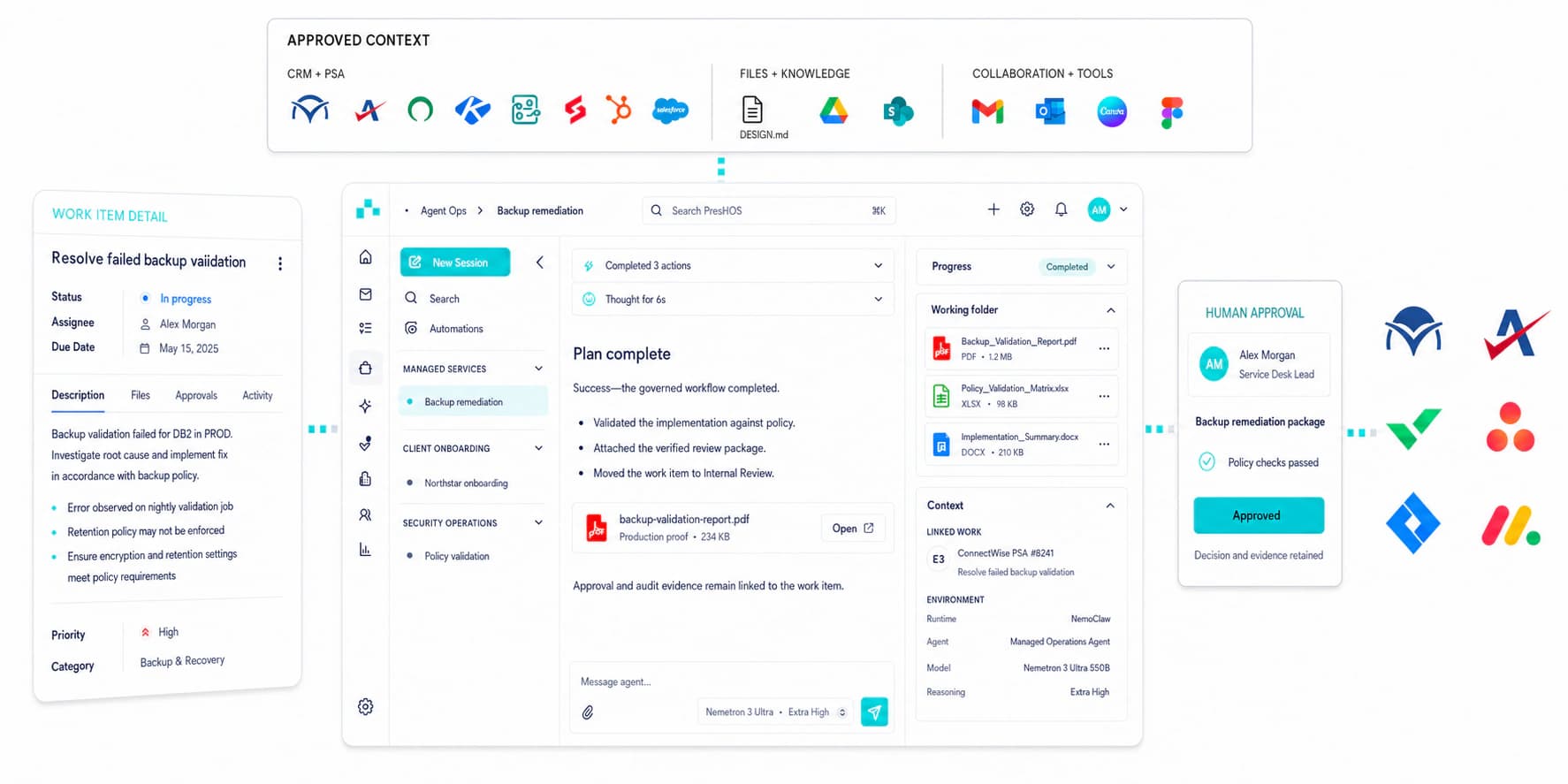The height and width of the screenshot is (784, 1568).
Task: Open the task list icon in the sidebar
Action: coord(365,328)
